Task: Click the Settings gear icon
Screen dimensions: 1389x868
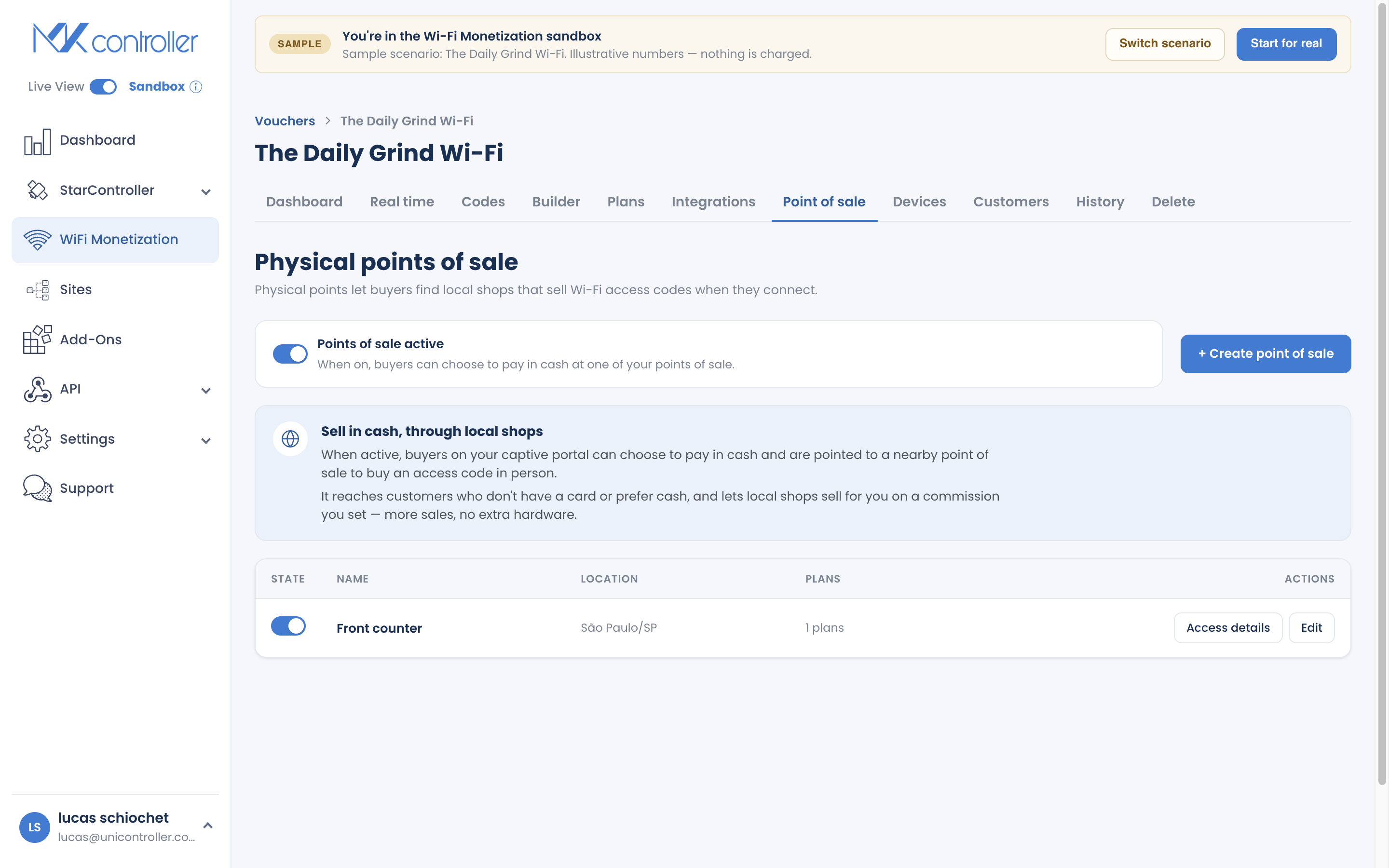Action: 37,439
